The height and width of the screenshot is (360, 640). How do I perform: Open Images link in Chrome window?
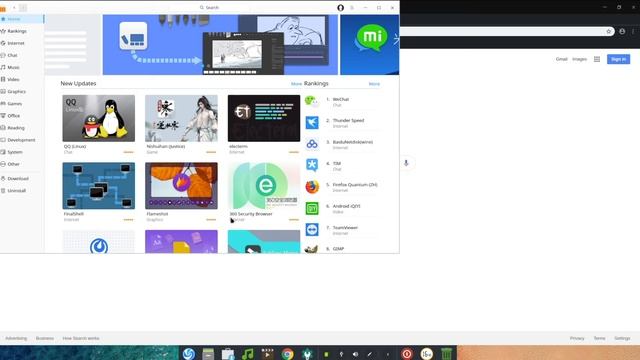click(579, 59)
